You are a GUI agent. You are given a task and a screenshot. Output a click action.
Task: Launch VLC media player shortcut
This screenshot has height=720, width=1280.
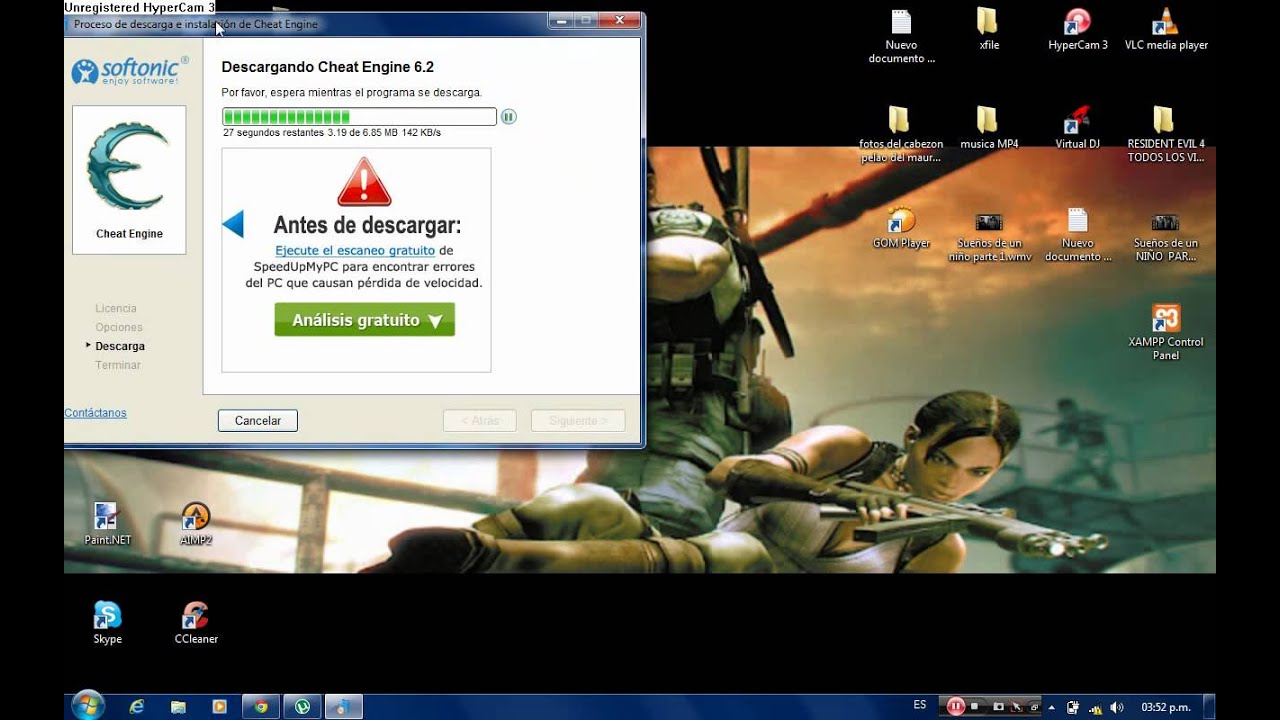tap(1166, 30)
